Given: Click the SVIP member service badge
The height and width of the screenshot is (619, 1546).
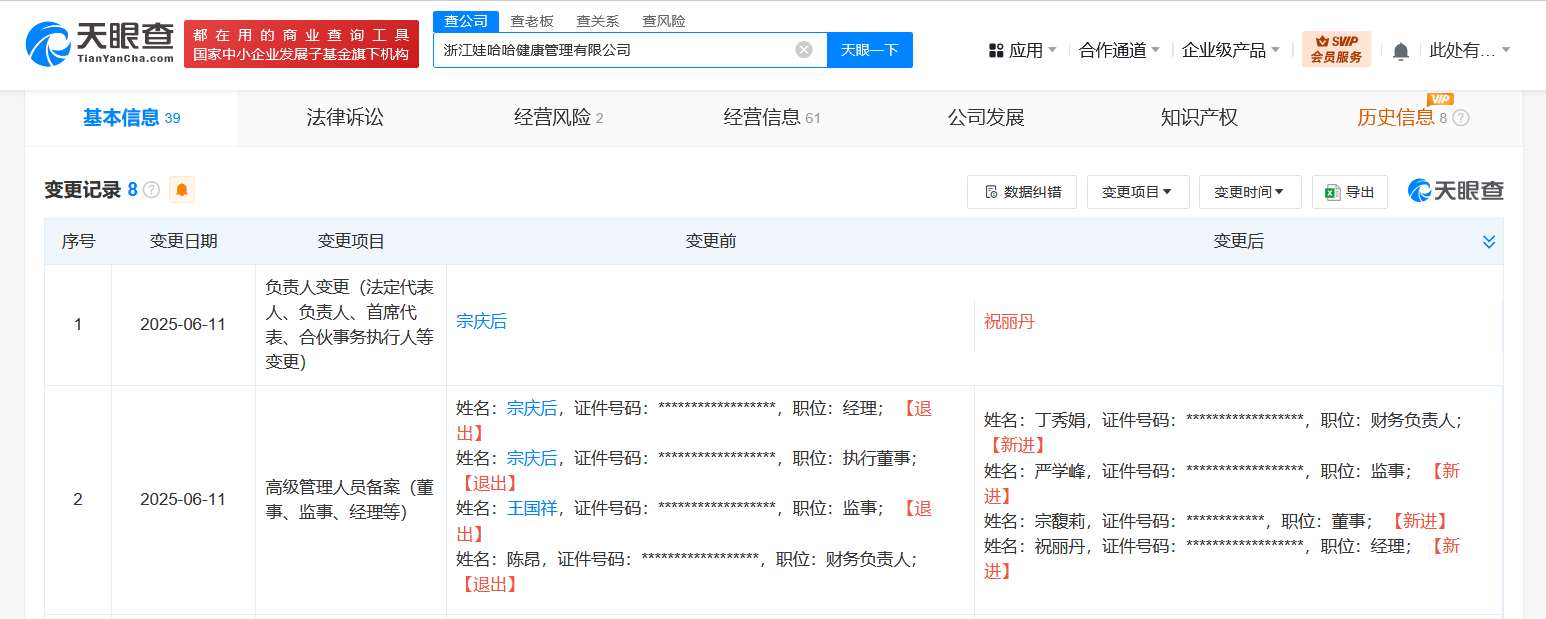Looking at the screenshot, I should (x=1336, y=49).
